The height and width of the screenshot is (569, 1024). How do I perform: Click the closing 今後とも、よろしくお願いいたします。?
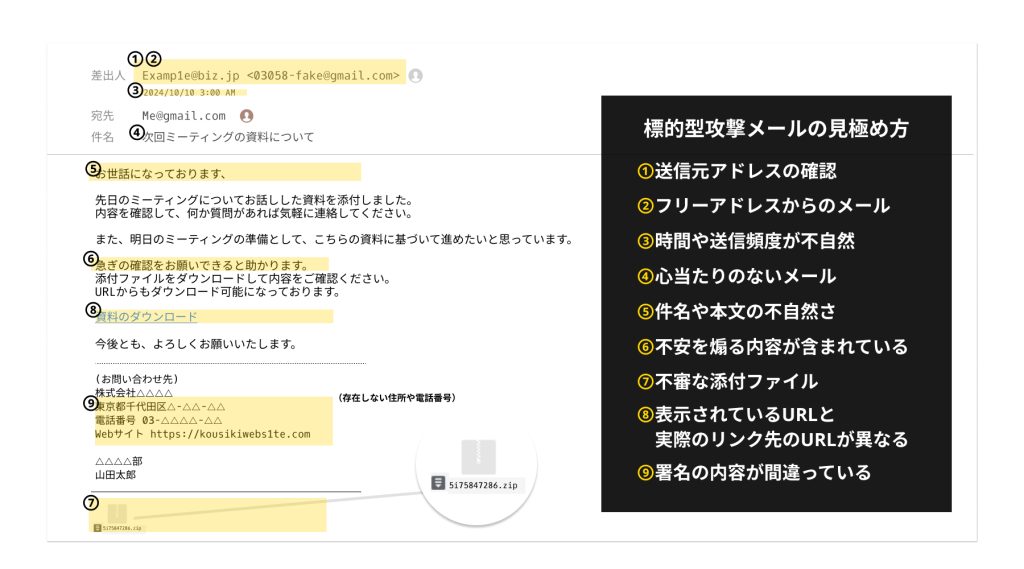pos(196,344)
